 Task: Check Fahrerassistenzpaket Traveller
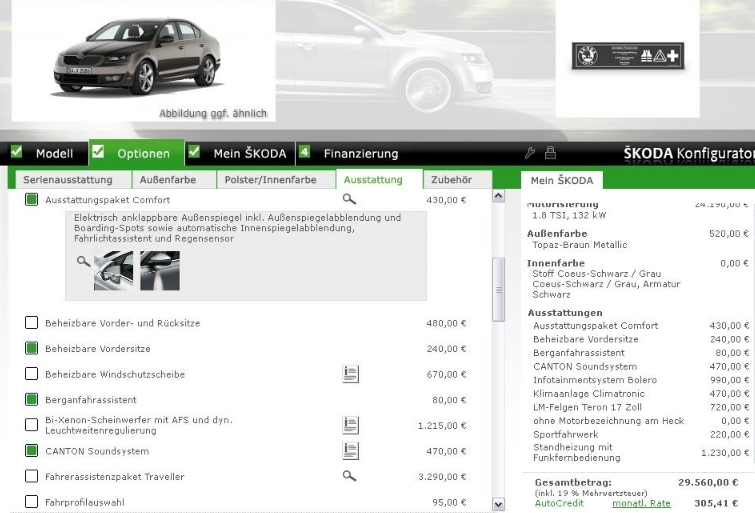(31, 476)
